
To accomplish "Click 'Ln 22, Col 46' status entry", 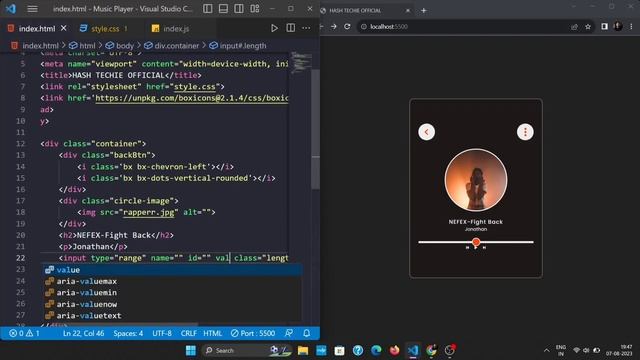I will [x=83, y=333].
